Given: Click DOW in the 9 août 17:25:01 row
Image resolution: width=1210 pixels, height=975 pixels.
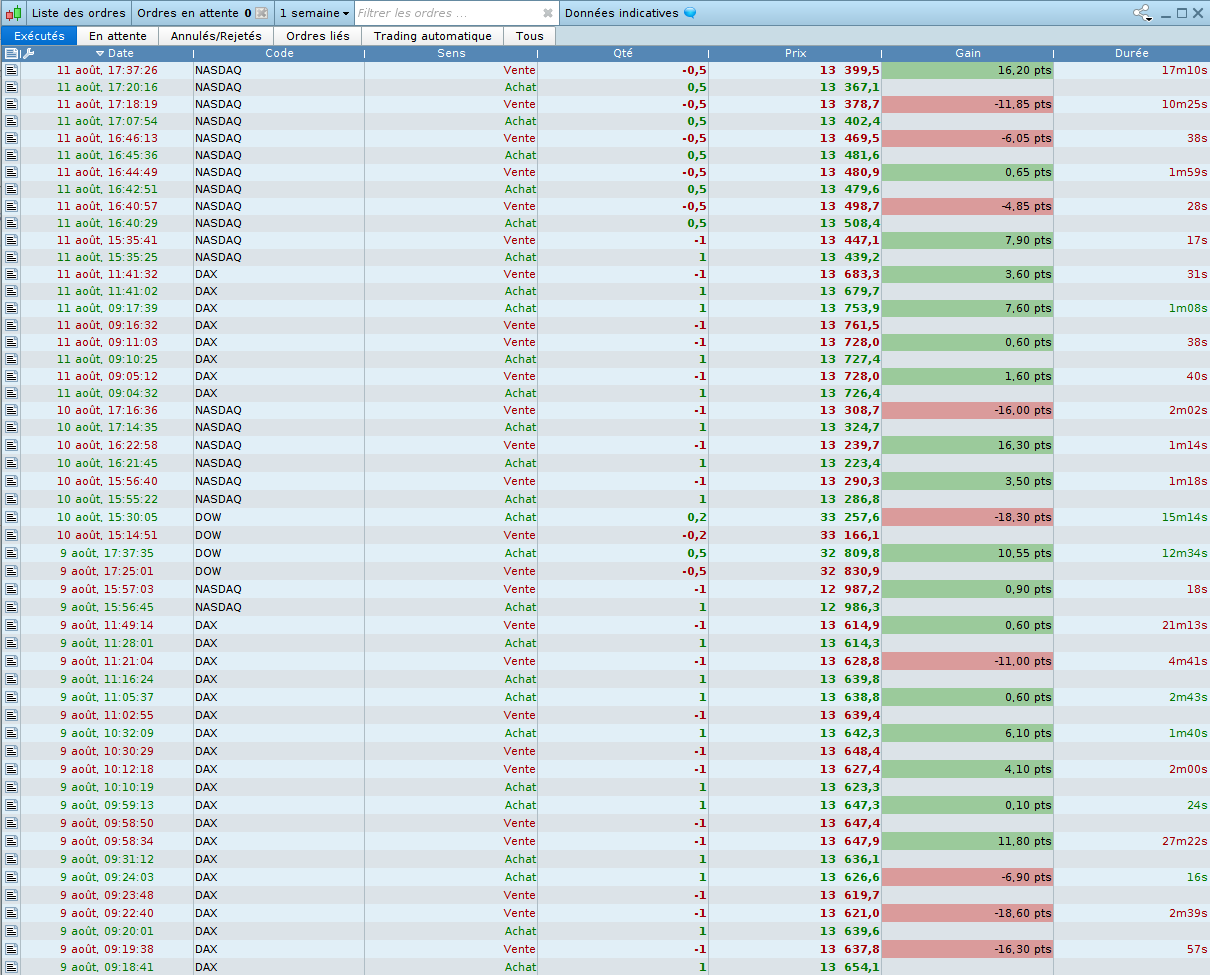Looking at the screenshot, I should (x=208, y=571).
